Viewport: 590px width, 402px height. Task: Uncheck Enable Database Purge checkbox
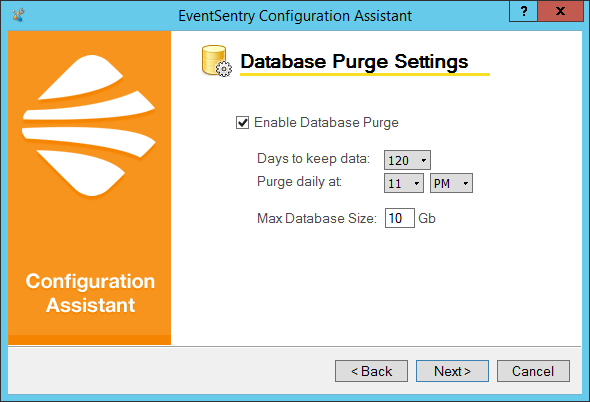pyautogui.click(x=242, y=123)
